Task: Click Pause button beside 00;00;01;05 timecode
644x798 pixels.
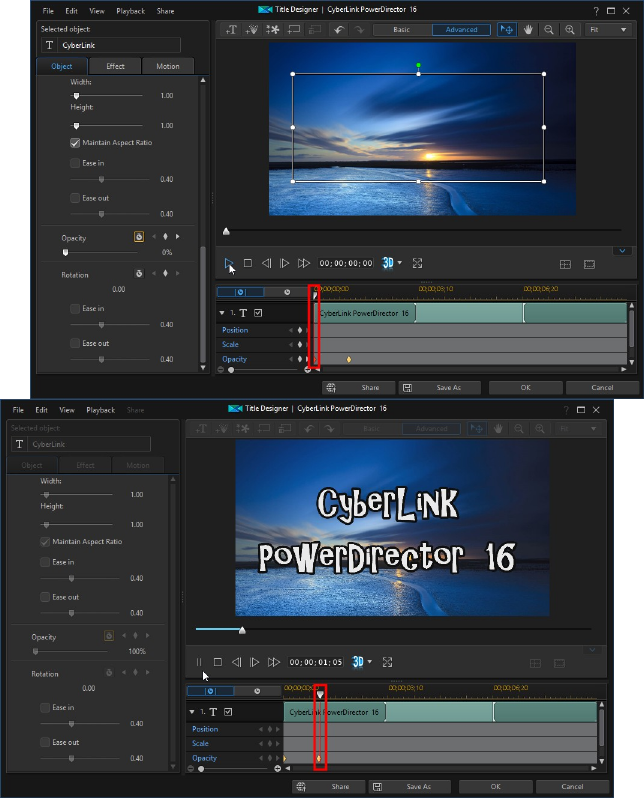Action: (199, 662)
